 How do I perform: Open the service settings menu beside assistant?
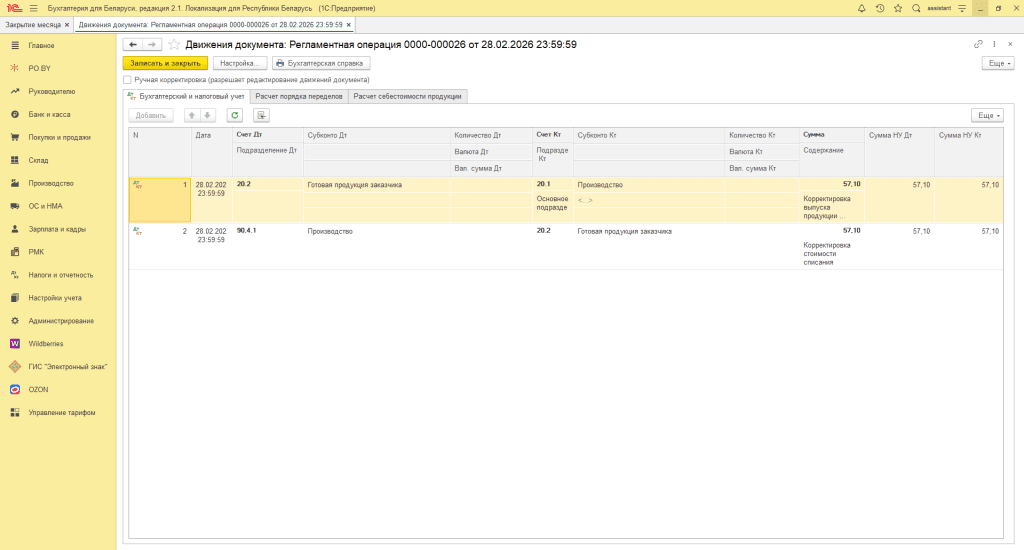coord(961,8)
